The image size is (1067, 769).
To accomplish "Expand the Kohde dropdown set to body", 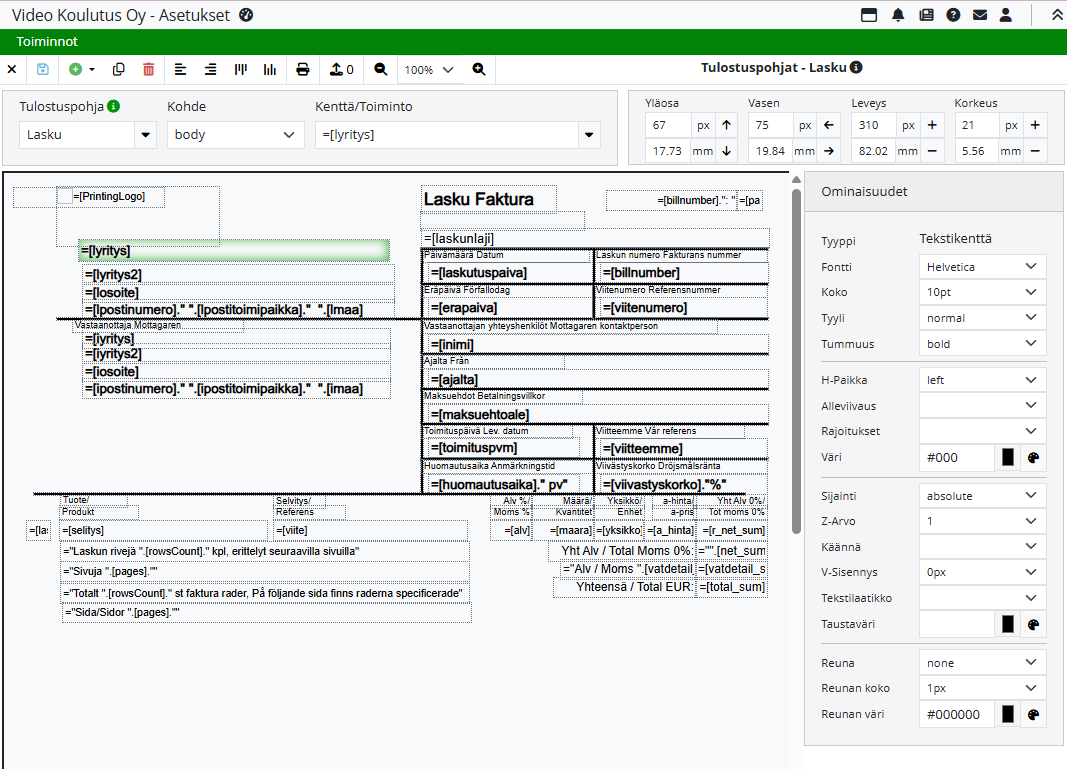I will tap(235, 134).
